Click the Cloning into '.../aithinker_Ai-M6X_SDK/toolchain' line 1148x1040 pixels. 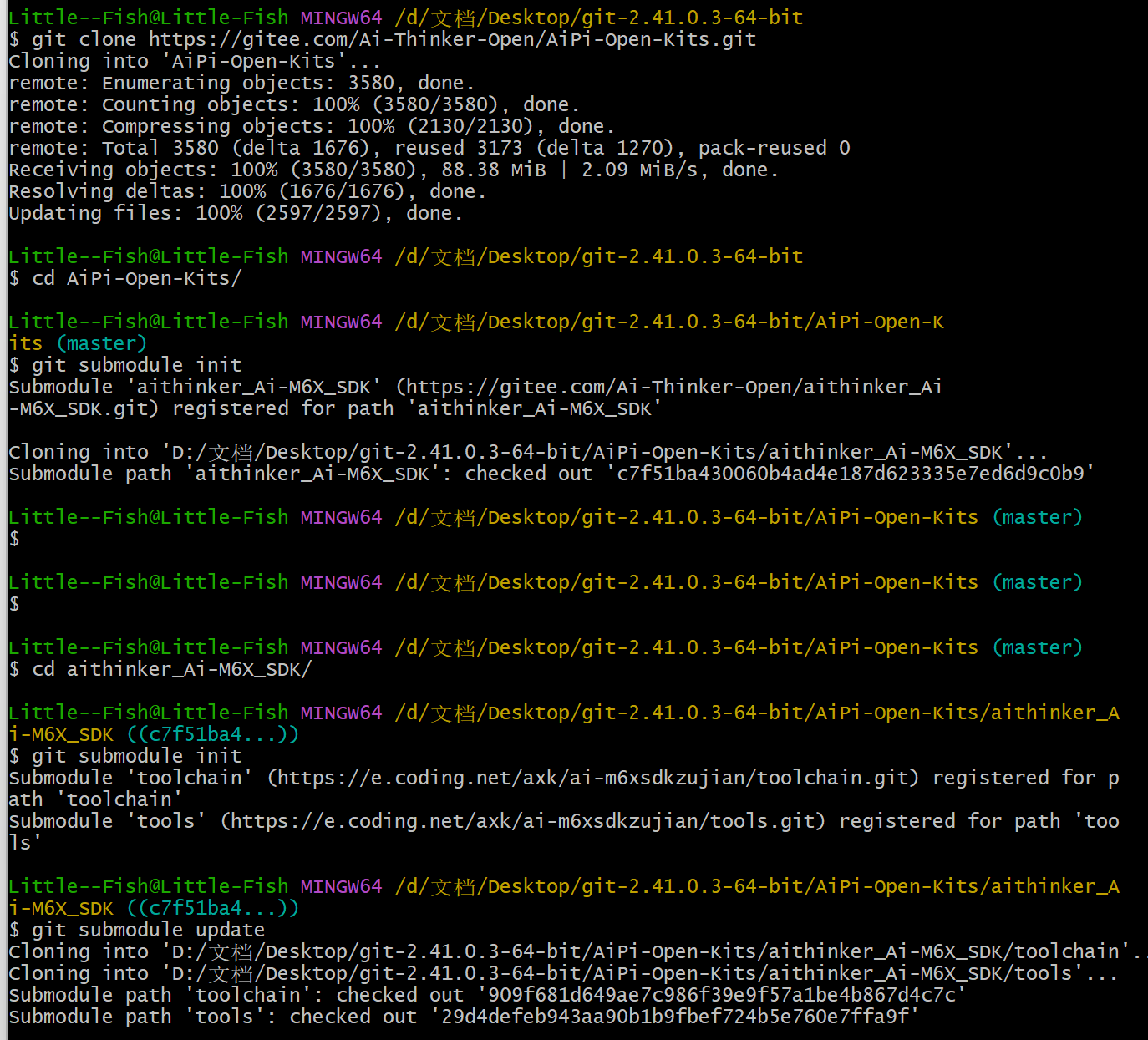(577, 951)
